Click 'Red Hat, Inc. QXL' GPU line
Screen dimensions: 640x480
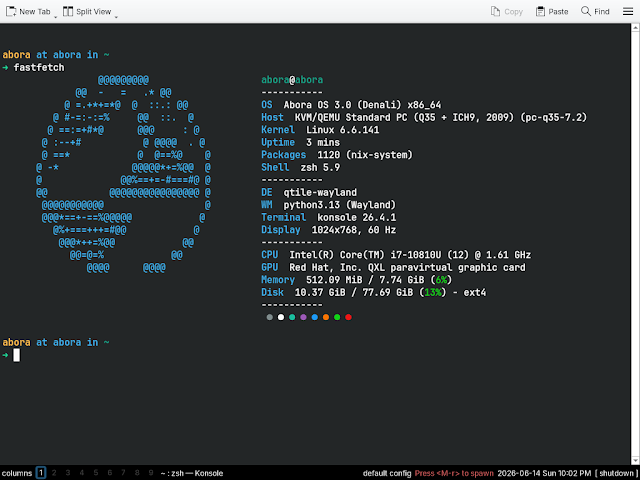click(x=407, y=267)
